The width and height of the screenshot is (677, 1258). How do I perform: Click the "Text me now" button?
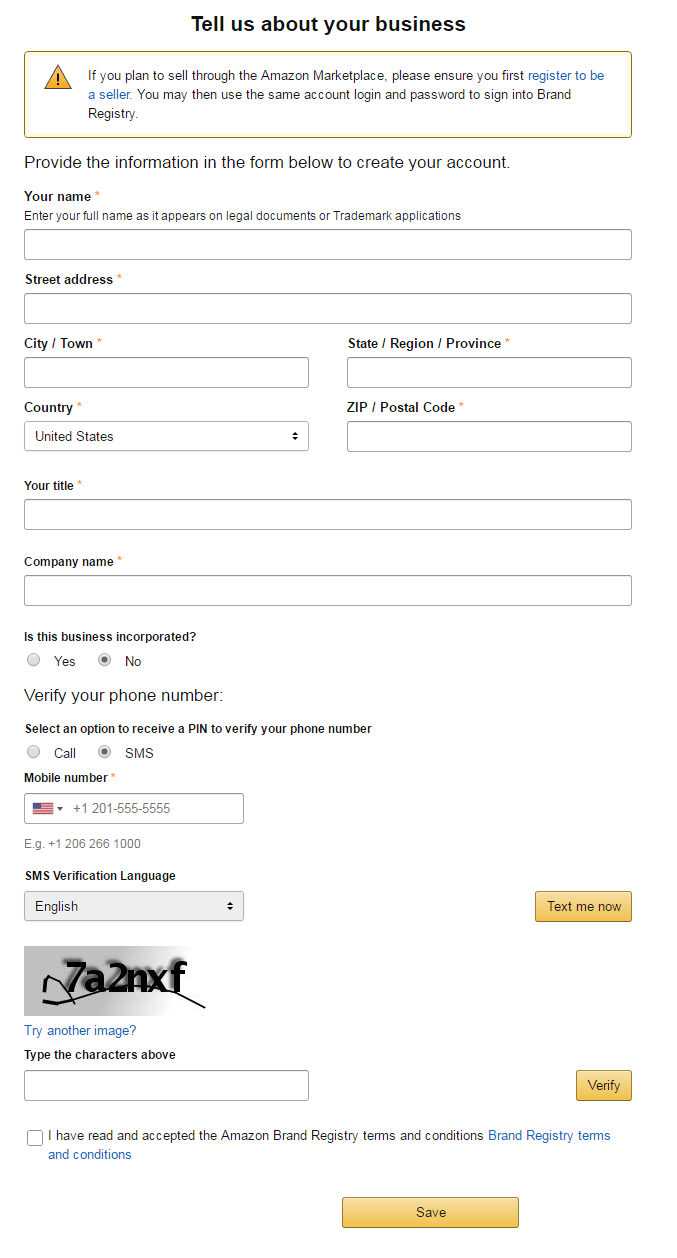(x=583, y=906)
